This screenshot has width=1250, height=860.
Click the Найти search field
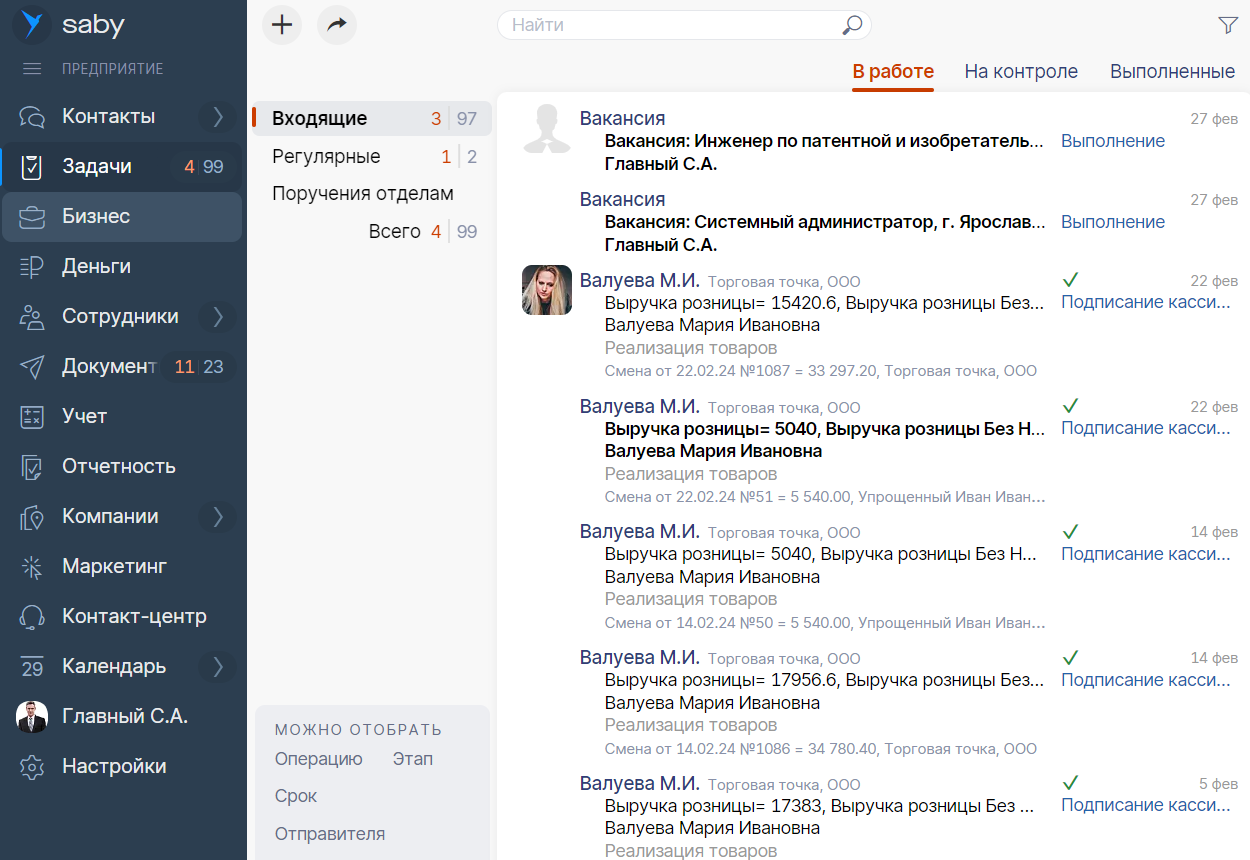pyautogui.click(x=670, y=25)
